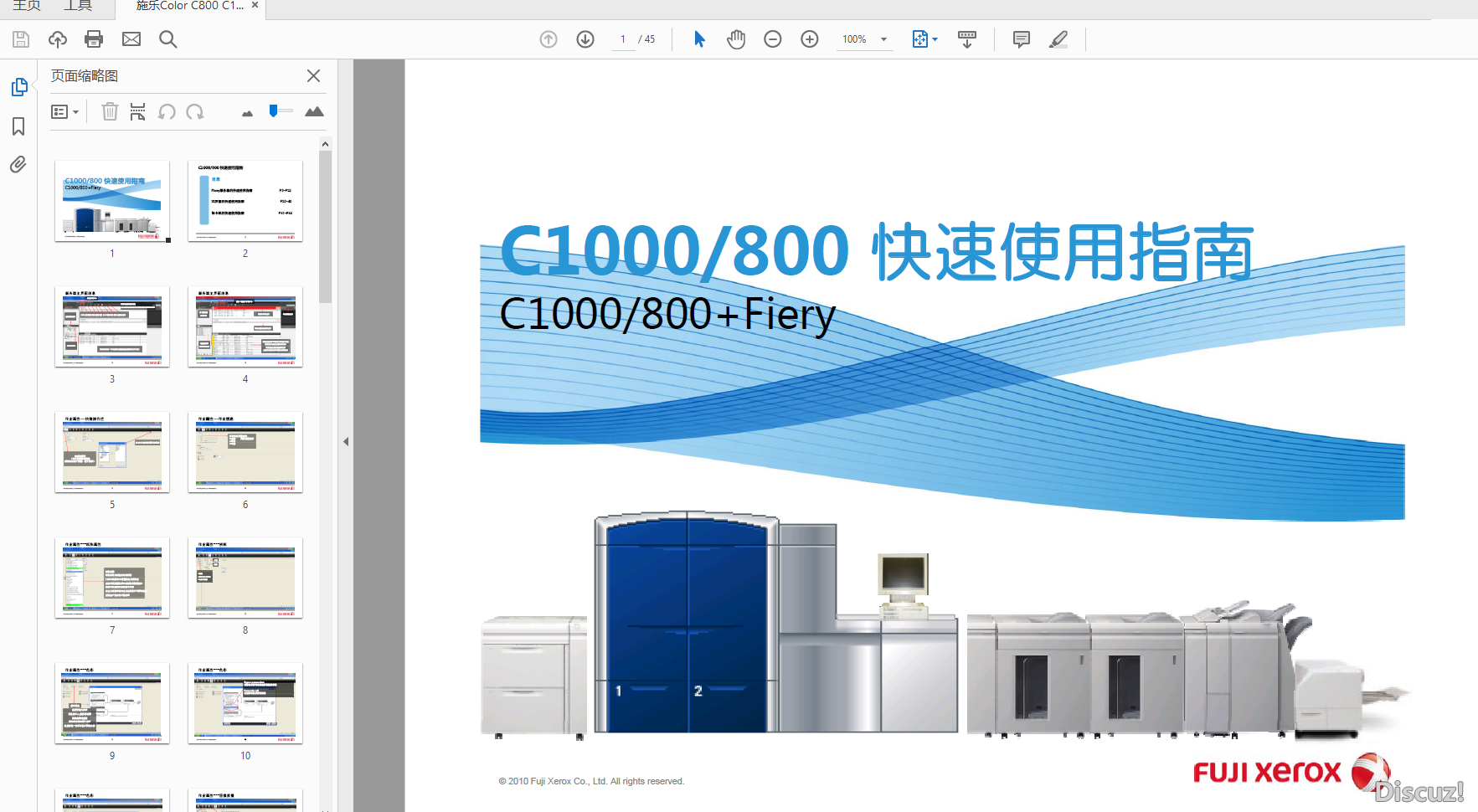This screenshot has height=812, width=1478.
Task: Add a sticky note comment
Action: [x=1021, y=39]
